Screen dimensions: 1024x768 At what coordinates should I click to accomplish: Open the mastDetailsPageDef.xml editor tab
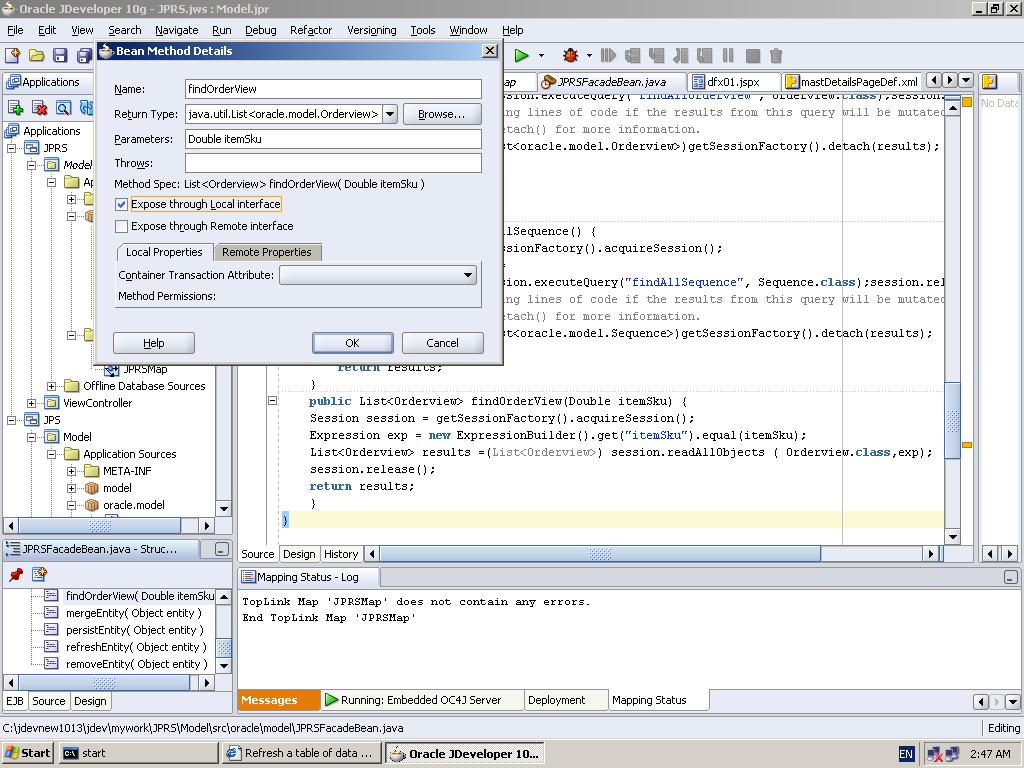[852, 82]
